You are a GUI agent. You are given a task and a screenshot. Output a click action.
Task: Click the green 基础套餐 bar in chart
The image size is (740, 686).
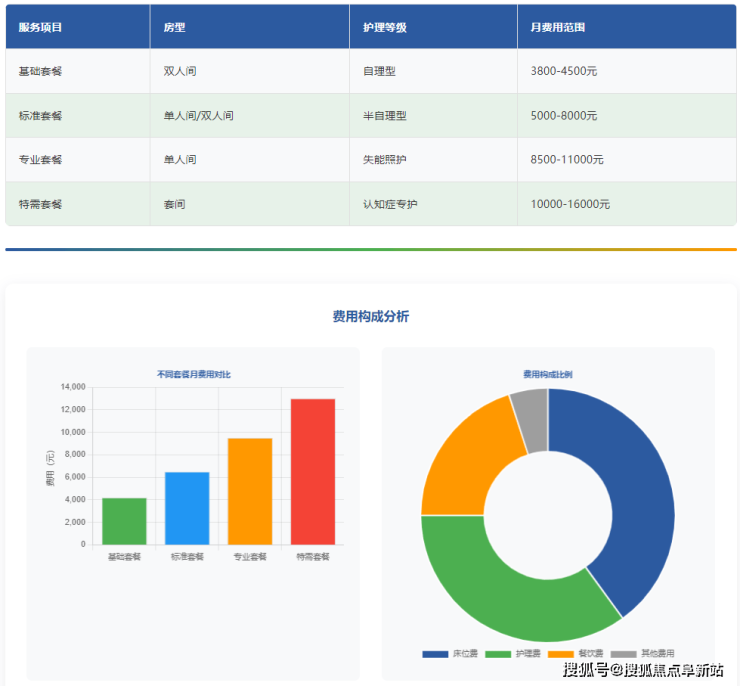pyautogui.click(x=124, y=521)
